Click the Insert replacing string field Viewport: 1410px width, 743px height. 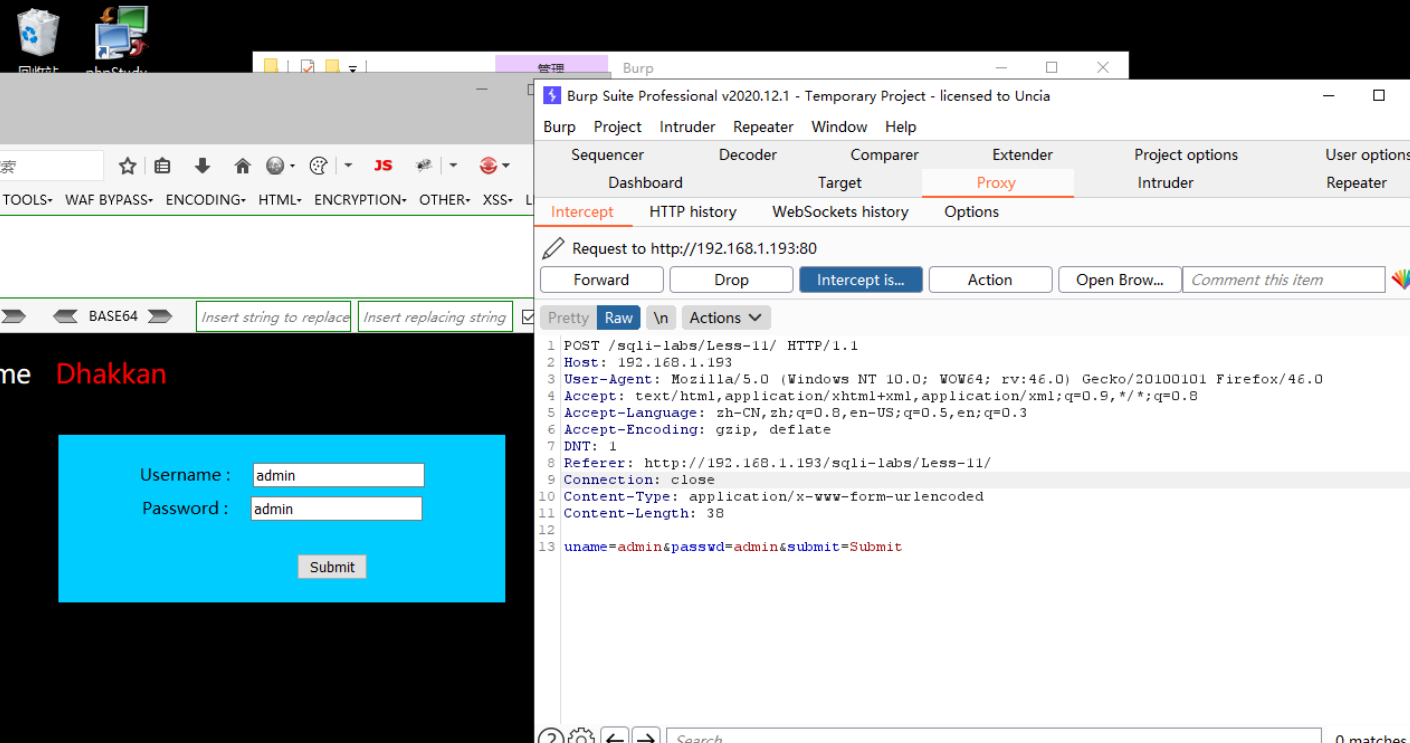[435, 317]
